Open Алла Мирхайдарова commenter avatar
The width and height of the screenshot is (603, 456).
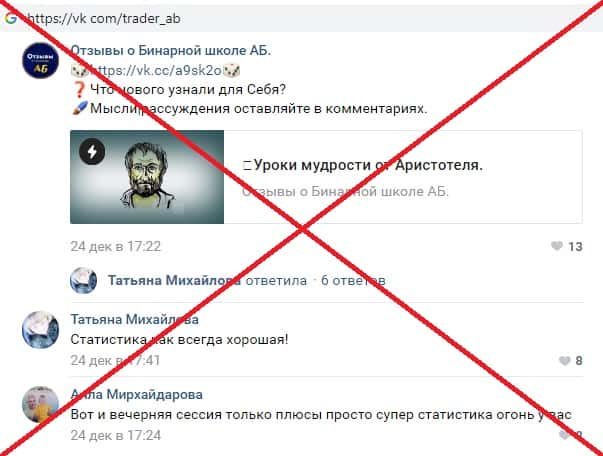pos(40,404)
